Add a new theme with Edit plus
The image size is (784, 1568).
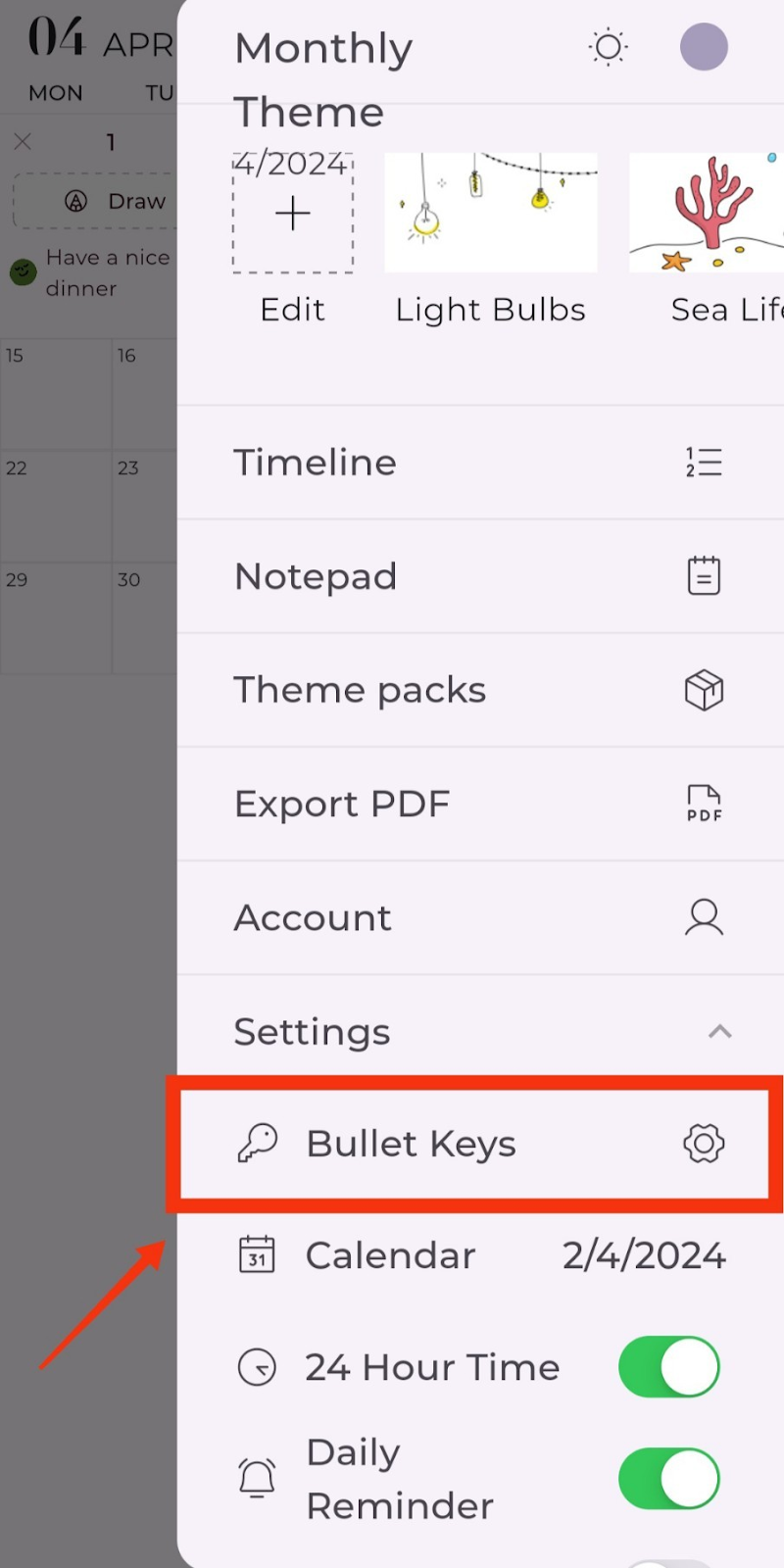click(x=293, y=213)
